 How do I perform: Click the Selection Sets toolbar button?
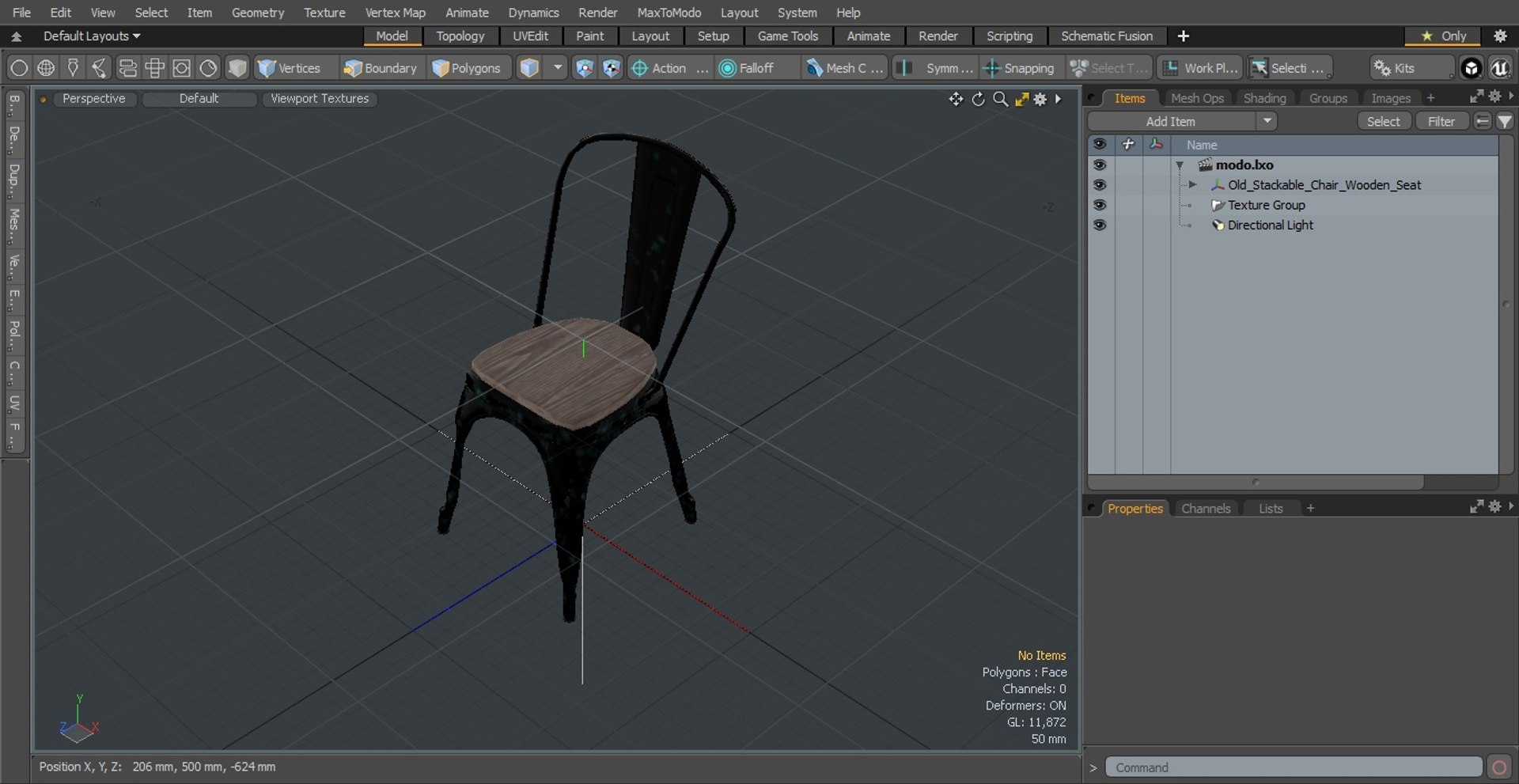[1290, 68]
